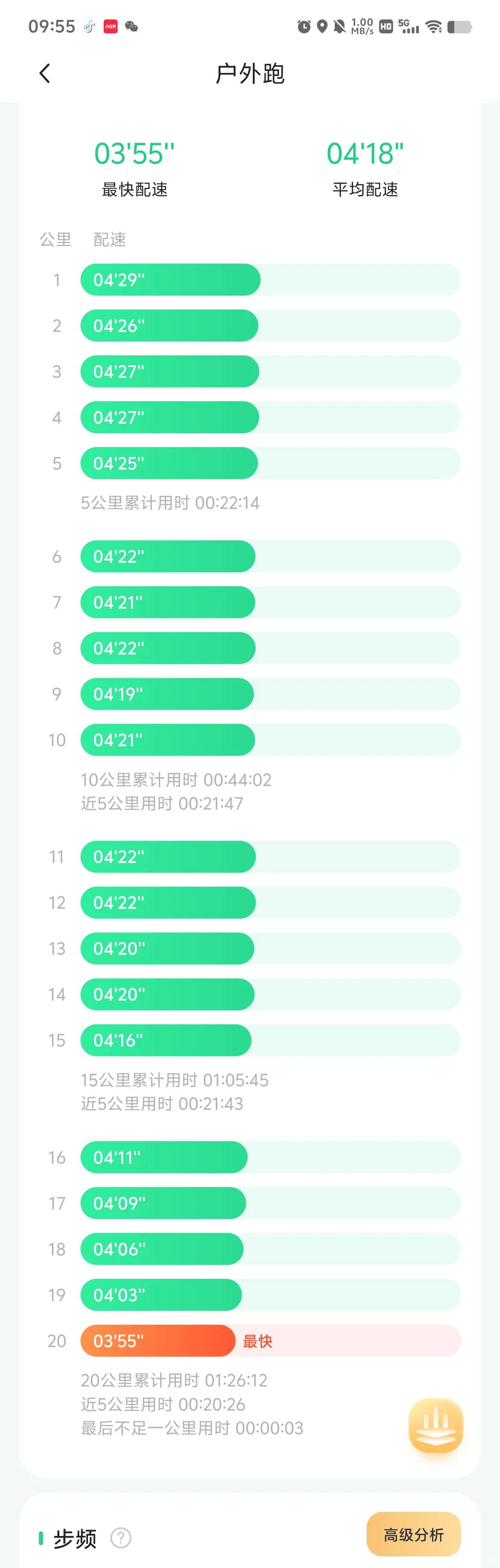Screen dimensions: 500x1568
Task: Select the fastest kilometer 20 orange bar
Action: [x=158, y=1341]
